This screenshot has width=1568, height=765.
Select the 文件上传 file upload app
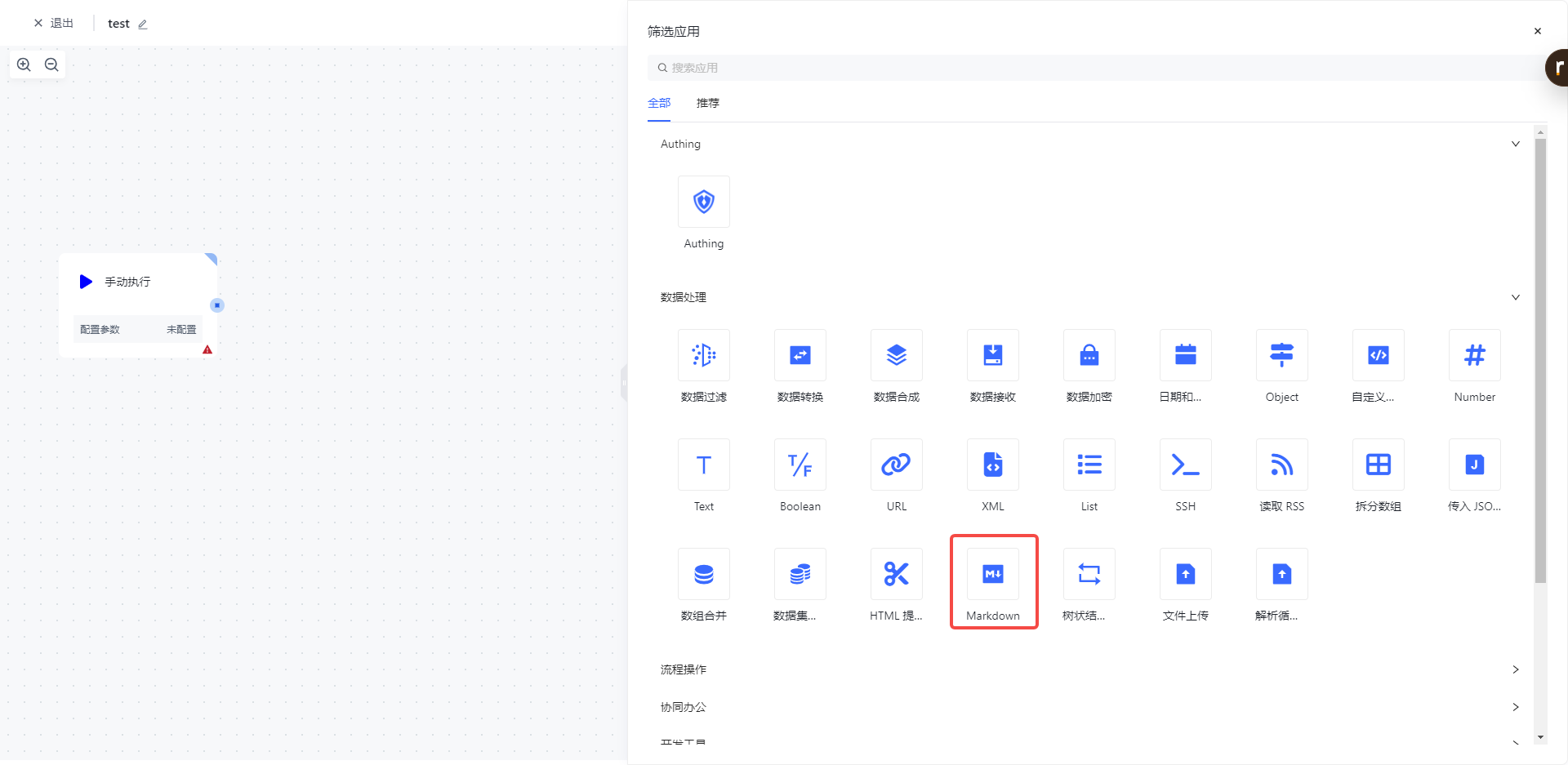[1185, 575]
